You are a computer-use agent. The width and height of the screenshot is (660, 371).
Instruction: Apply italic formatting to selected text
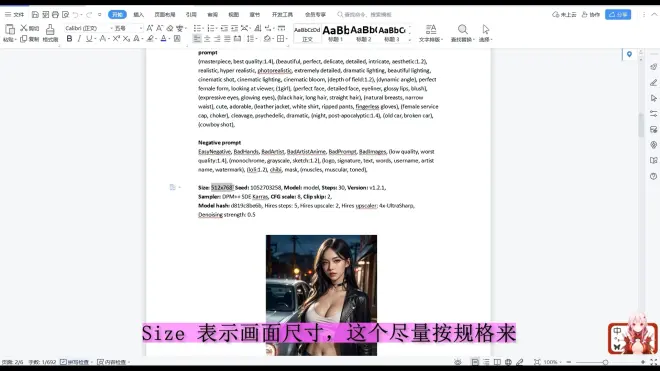pyautogui.click(x=79, y=39)
